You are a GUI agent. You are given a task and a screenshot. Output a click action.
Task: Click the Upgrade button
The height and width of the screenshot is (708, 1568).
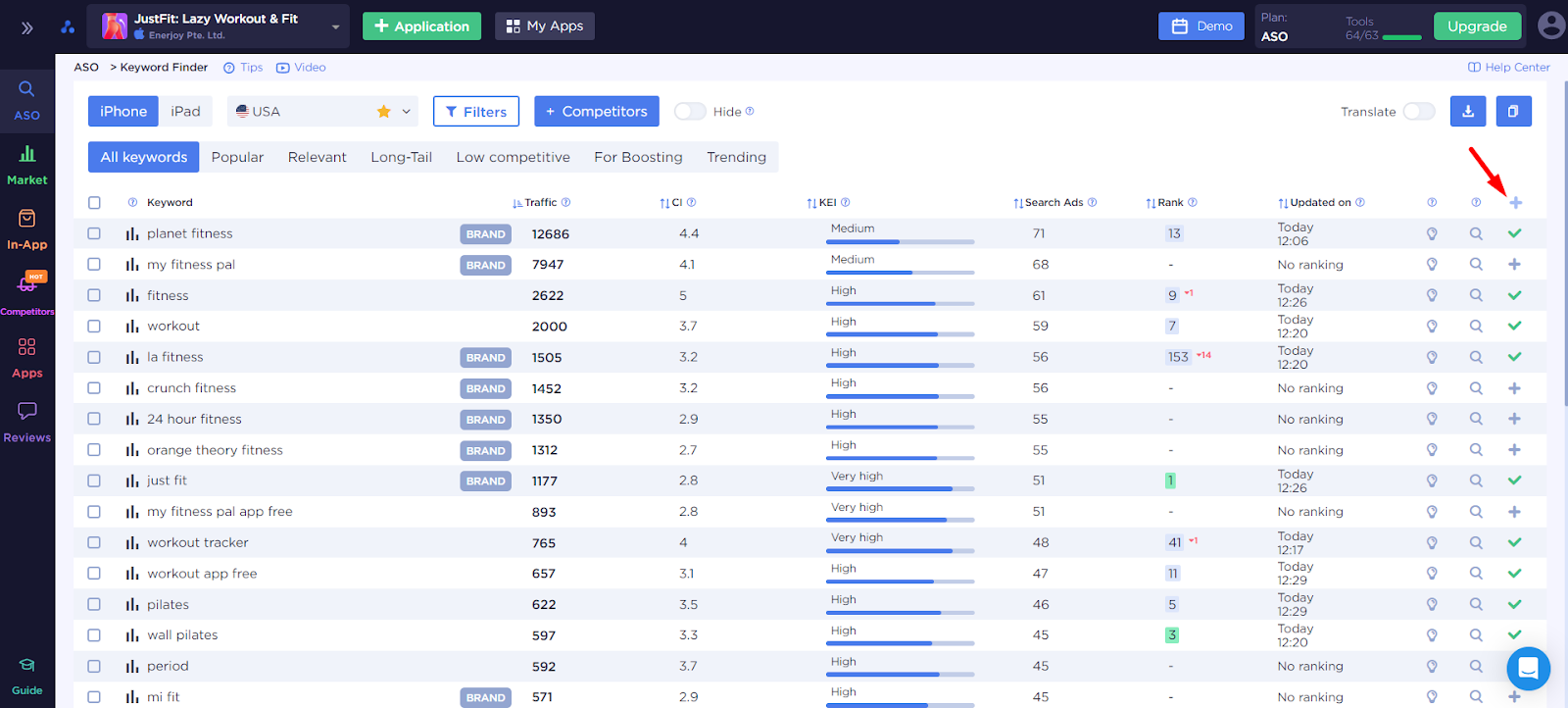click(1477, 26)
